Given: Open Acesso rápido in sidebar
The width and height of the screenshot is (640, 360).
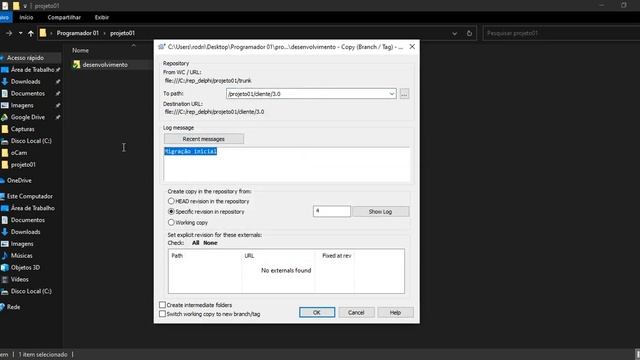Looking at the screenshot, I should pyautogui.click(x=25, y=58).
